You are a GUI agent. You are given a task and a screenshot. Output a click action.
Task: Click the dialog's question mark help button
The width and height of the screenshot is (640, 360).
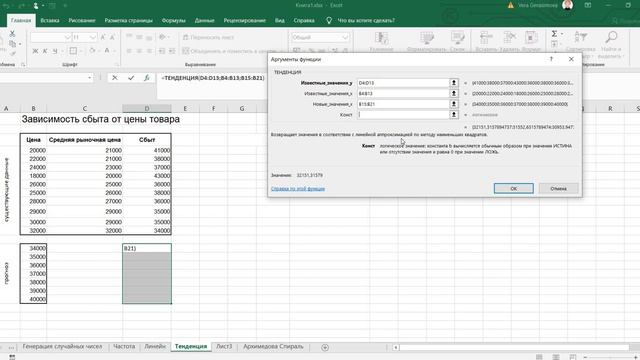(x=551, y=59)
